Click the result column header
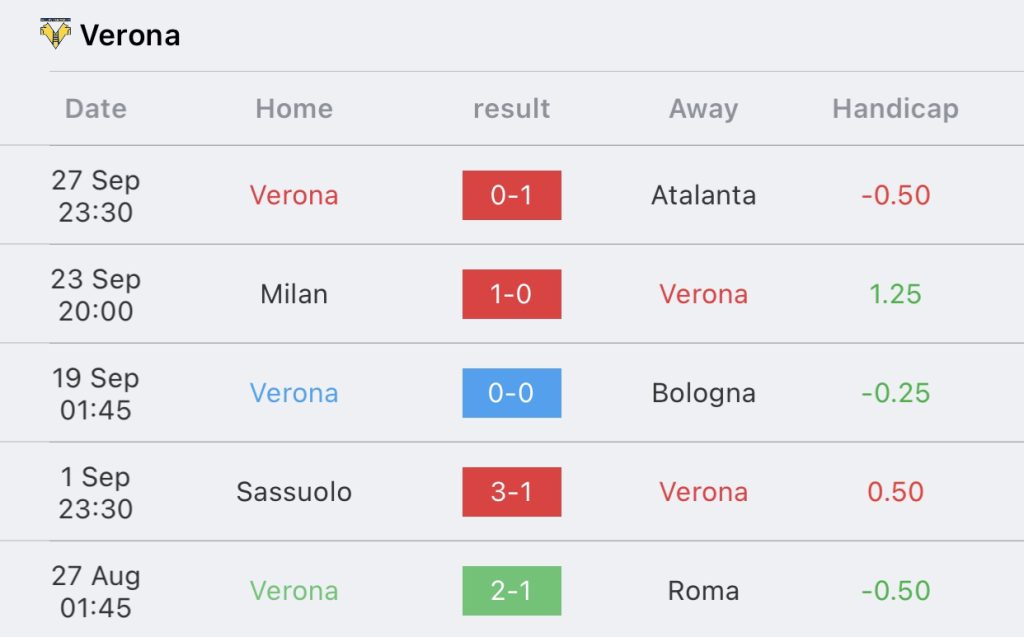 tap(511, 109)
